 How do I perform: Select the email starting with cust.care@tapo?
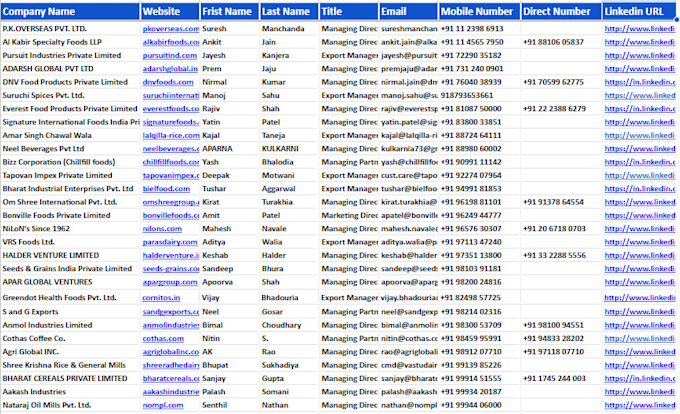(x=409, y=175)
